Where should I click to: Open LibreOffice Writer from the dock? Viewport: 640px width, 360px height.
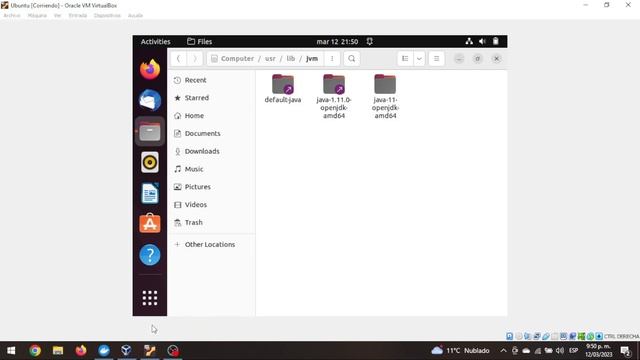tap(150, 193)
